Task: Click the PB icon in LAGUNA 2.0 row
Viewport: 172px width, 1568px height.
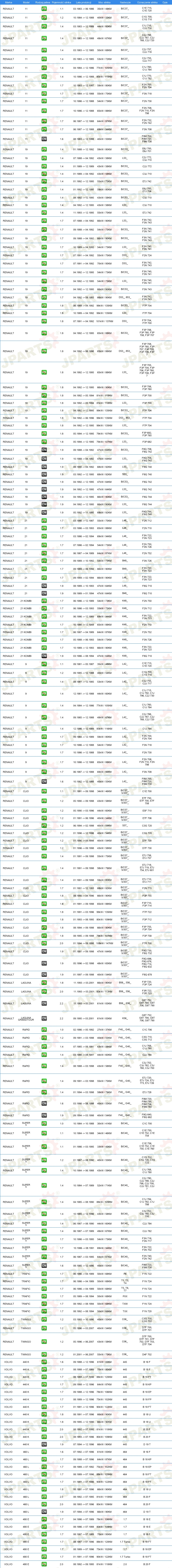Action: click(44, 991)
